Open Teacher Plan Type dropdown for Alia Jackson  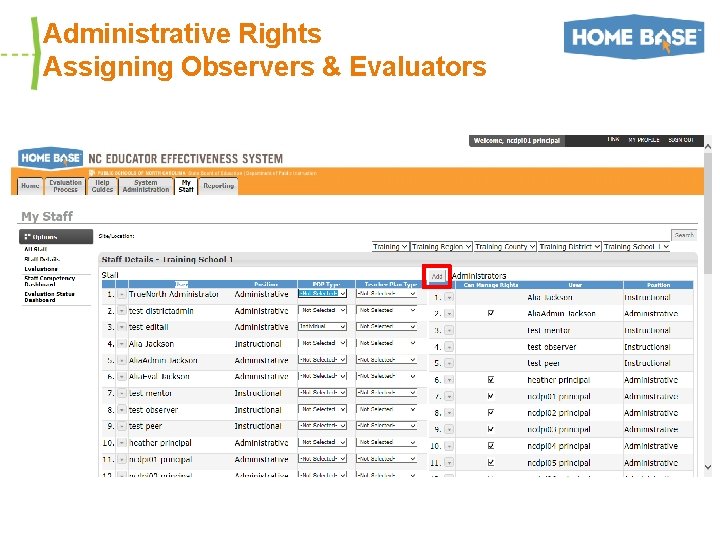387,343
